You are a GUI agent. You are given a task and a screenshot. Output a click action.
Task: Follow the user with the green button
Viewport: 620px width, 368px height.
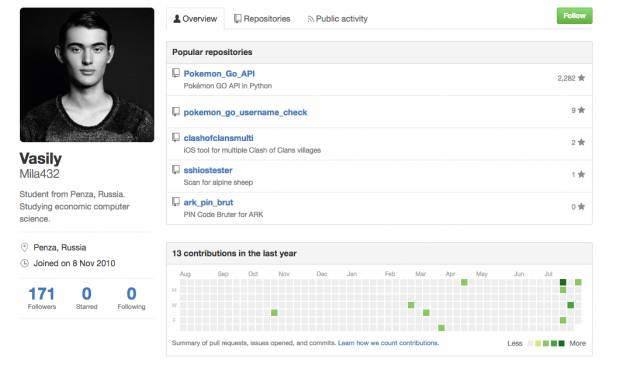[575, 16]
